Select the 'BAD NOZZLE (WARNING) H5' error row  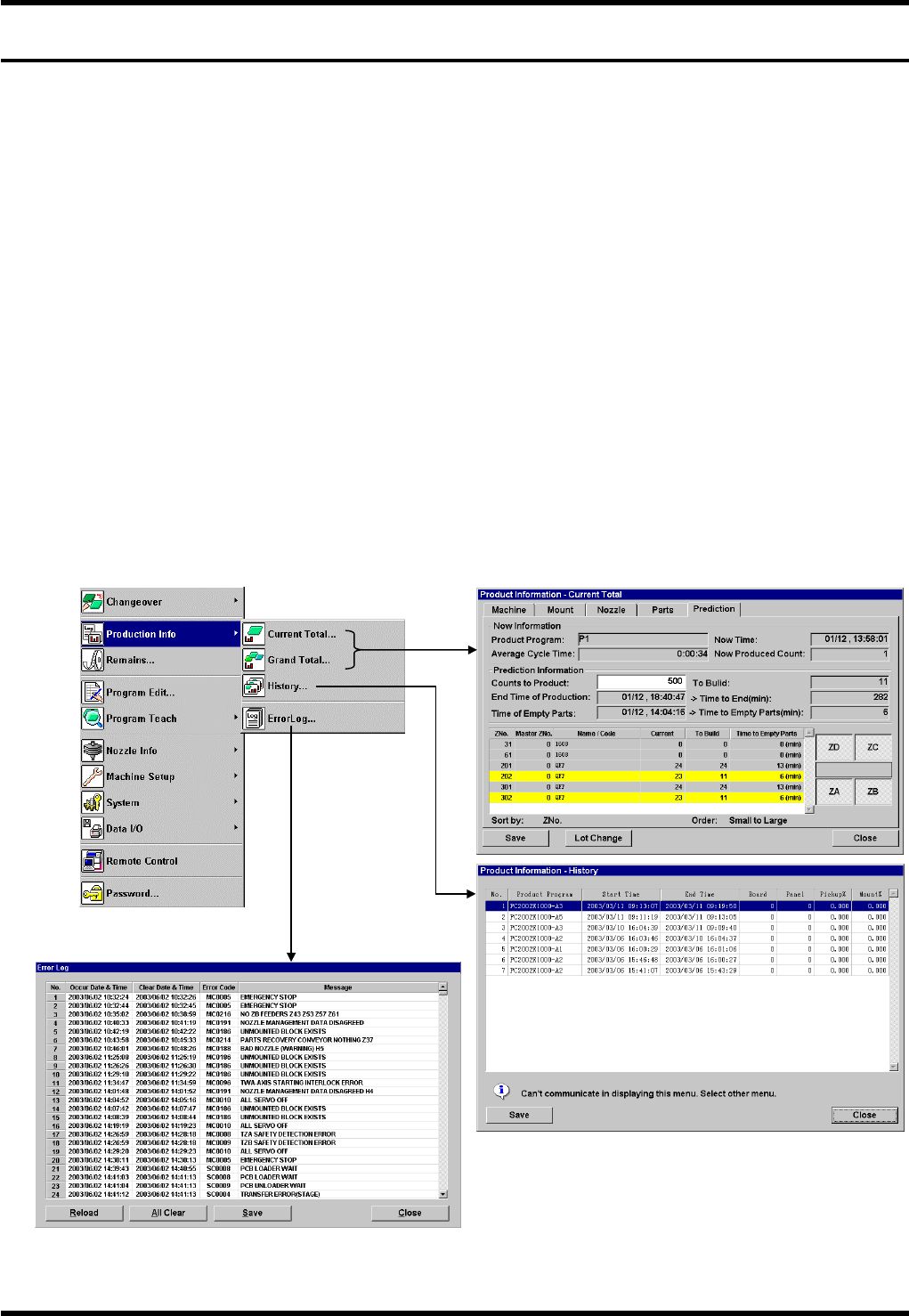(243, 1049)
